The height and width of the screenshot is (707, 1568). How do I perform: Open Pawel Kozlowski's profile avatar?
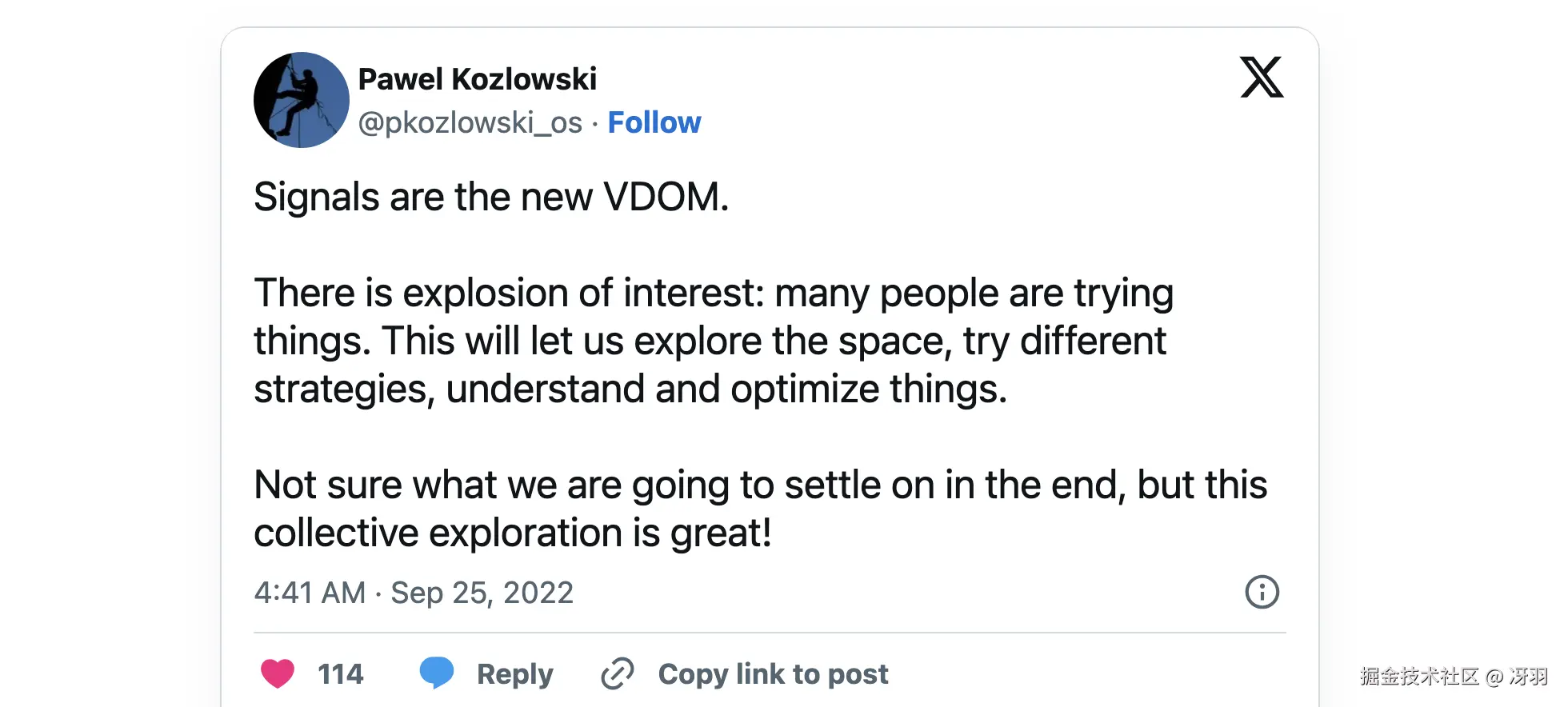click(x=301, y=100)
